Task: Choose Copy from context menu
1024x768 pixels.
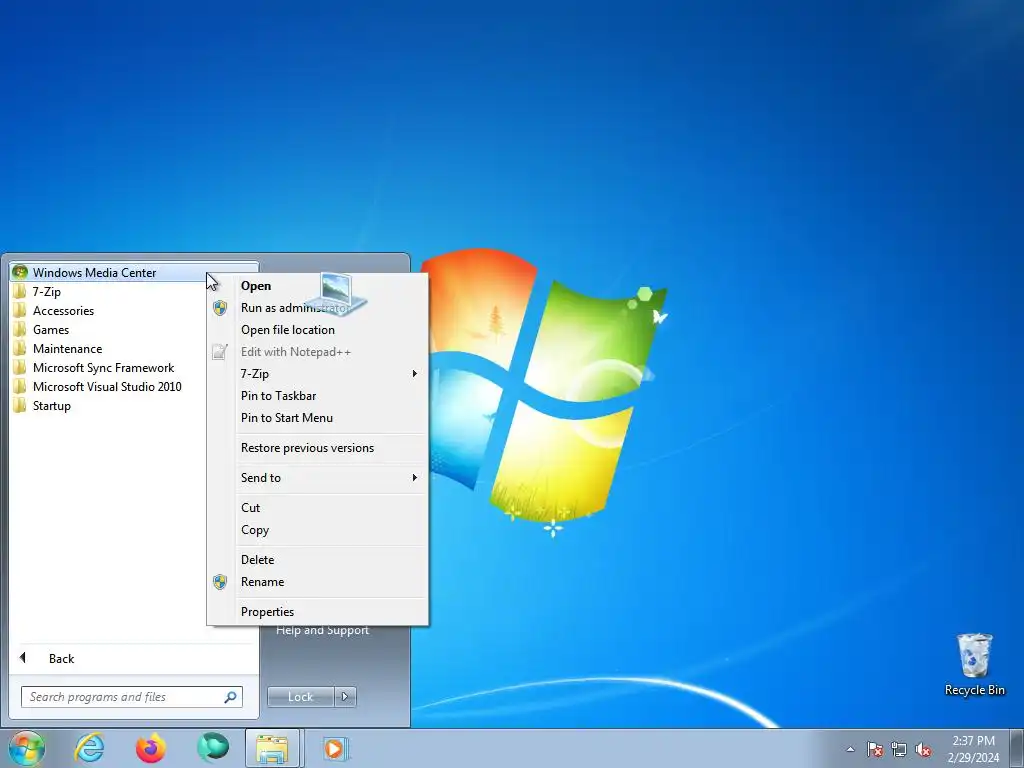Action: pos(317,530)
